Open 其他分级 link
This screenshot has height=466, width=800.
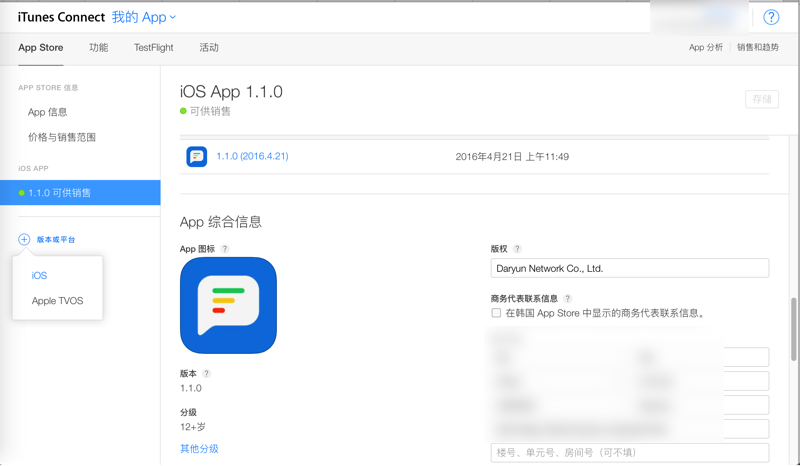199,449
